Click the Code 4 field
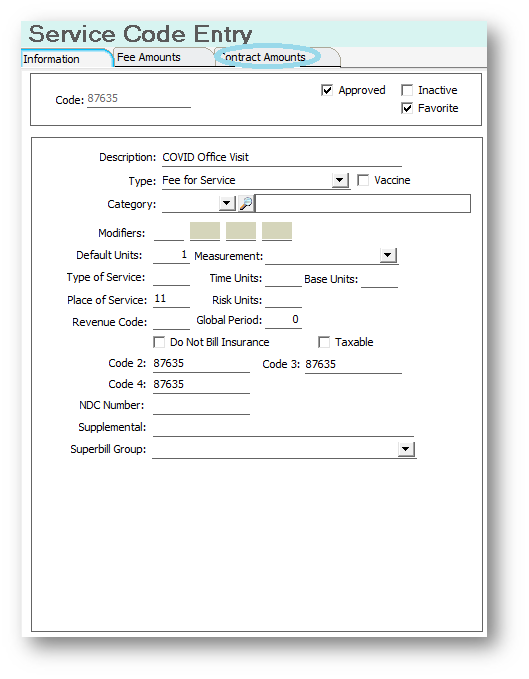Image resolution: width=529 pixels, height=679 pixels. (x=201, y=385)
